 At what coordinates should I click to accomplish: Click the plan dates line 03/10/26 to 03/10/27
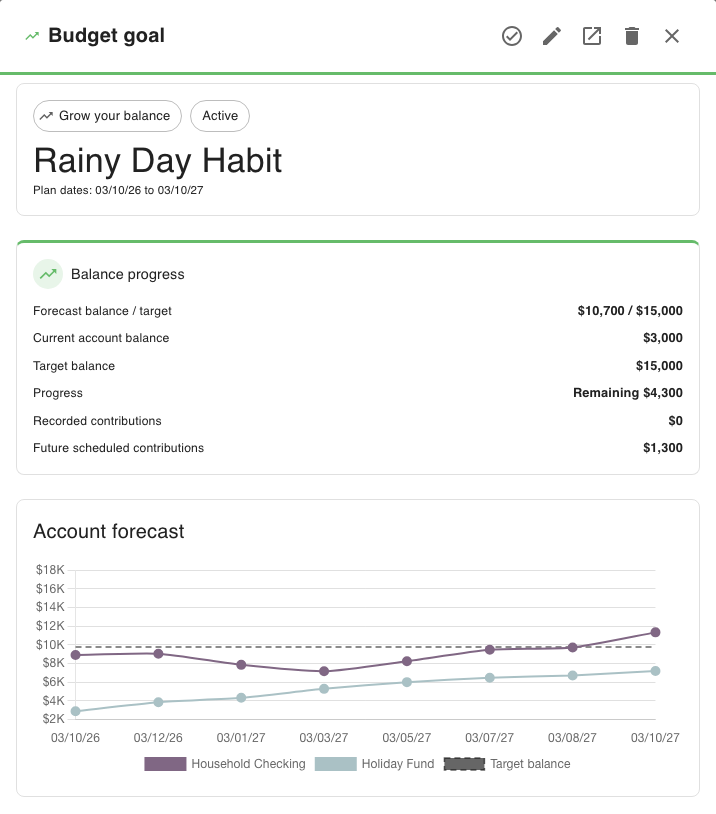(x=118, y=191)
